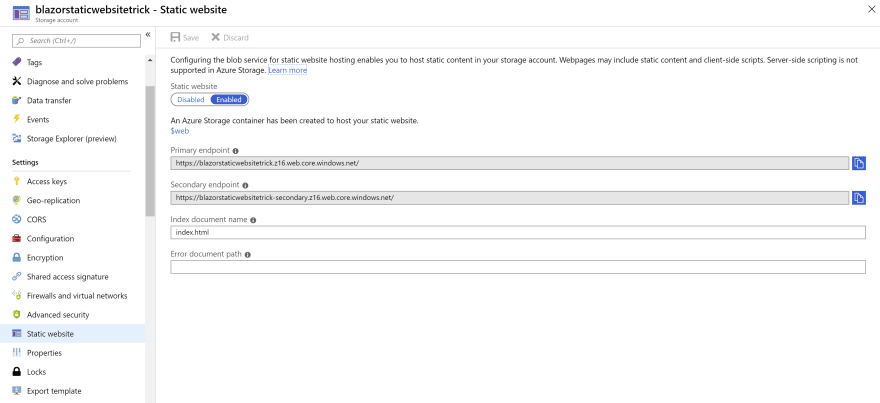Click the Export template icon
This screenshot has width=880, height=403.
pyautogui.click(x=17, y=391)
